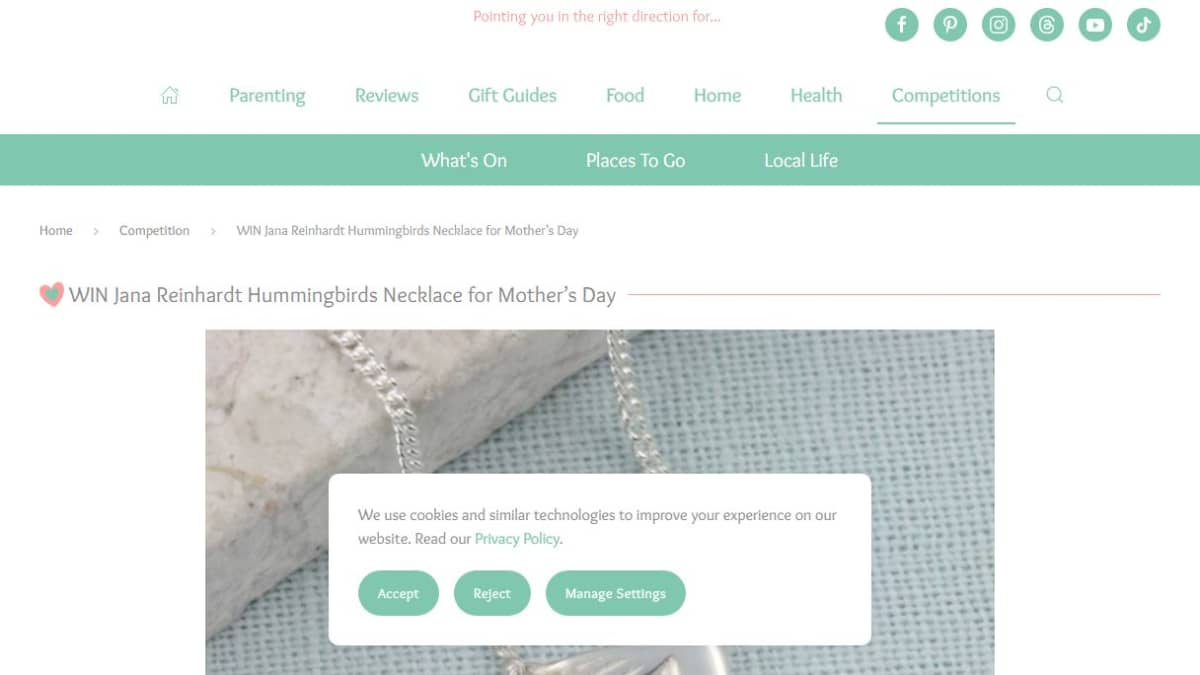
Task: Open the Local Life section
Action: [801, 160]
